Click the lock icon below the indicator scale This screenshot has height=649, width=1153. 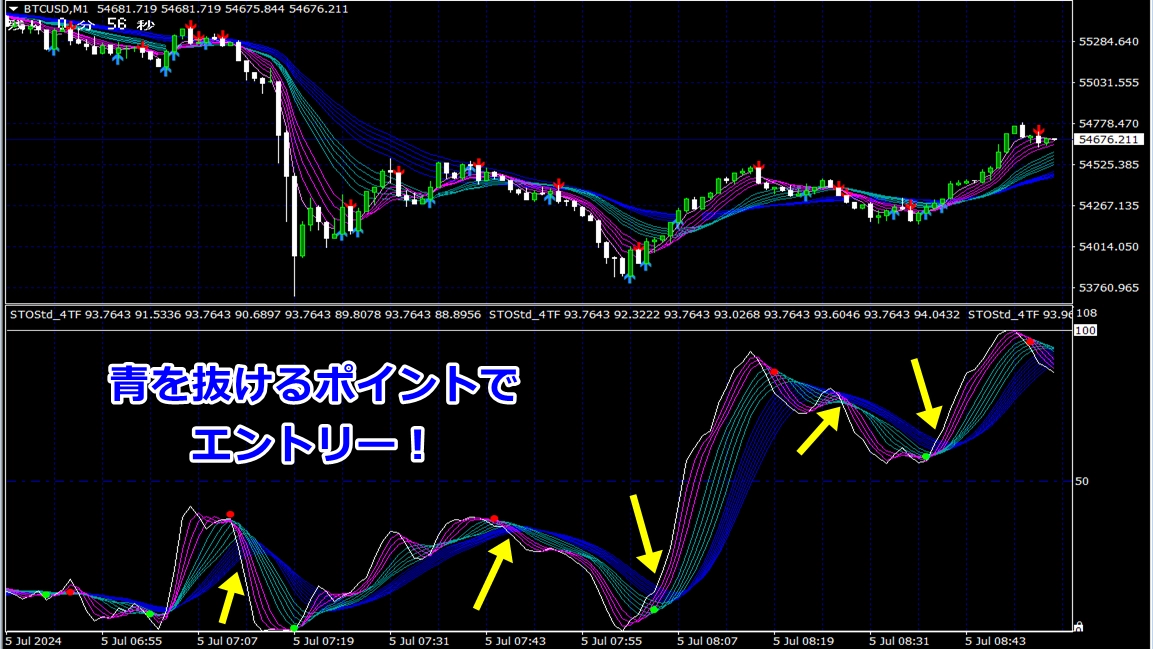(1078, 626)
